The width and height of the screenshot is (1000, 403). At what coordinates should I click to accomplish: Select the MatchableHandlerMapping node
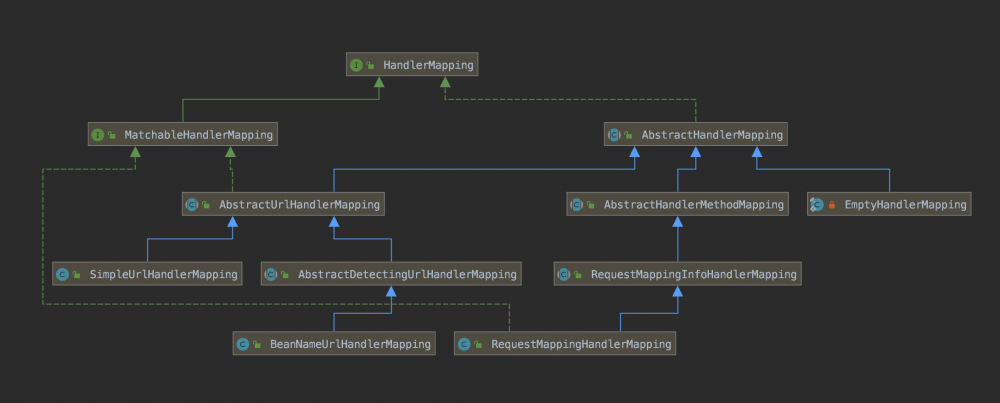pos(198,134)
